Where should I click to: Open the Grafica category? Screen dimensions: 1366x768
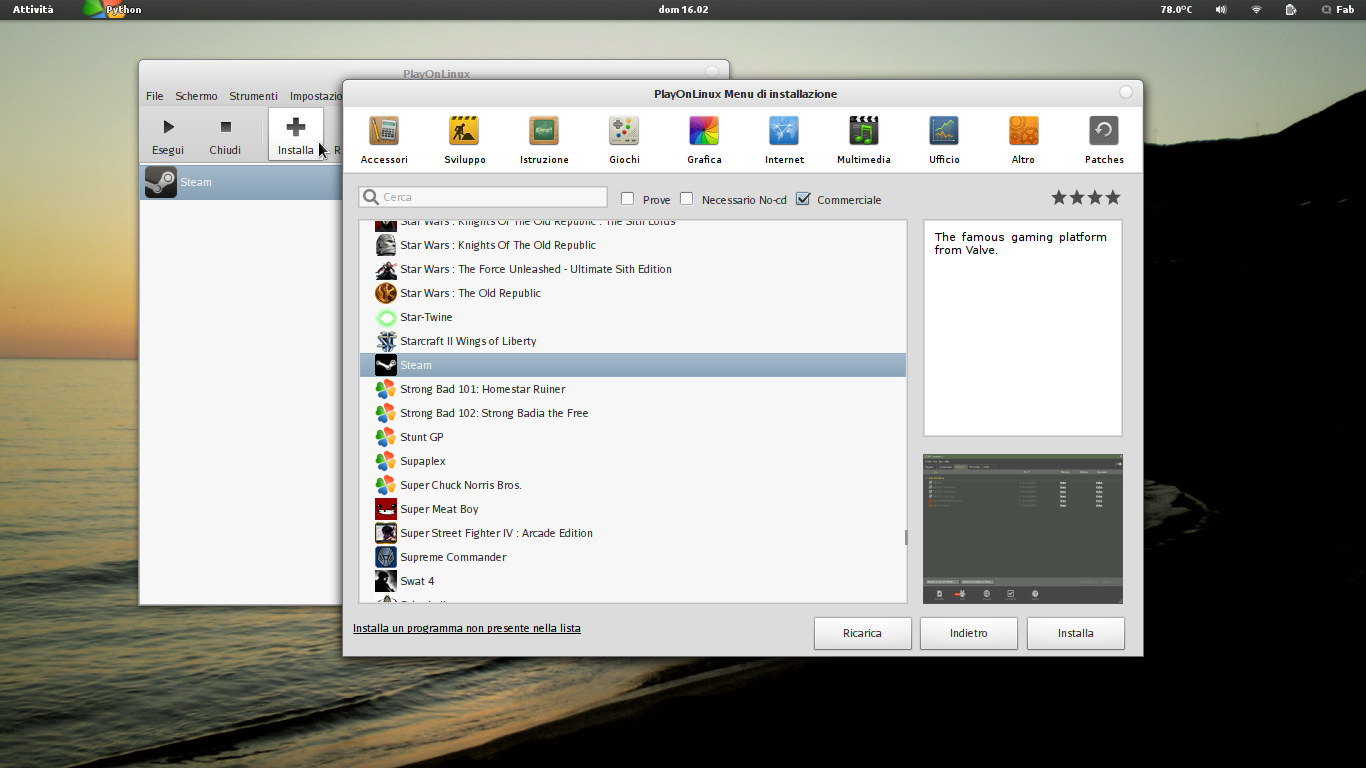(704, 140)
